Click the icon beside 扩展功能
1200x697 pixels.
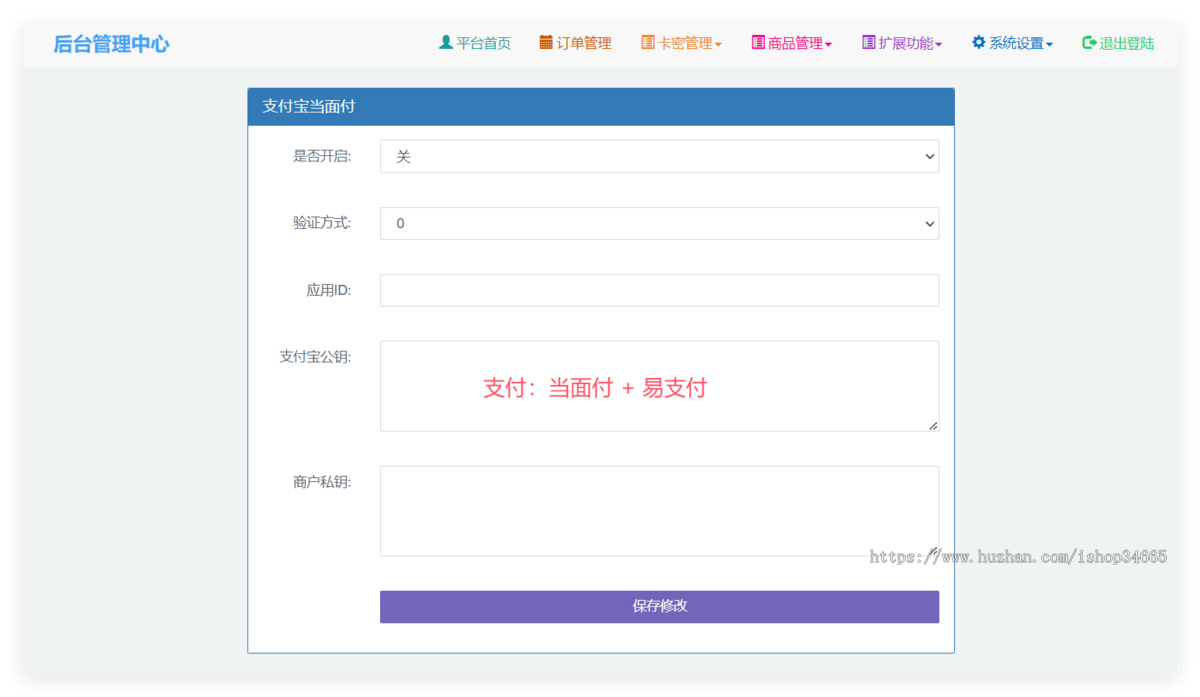point(869,42)
